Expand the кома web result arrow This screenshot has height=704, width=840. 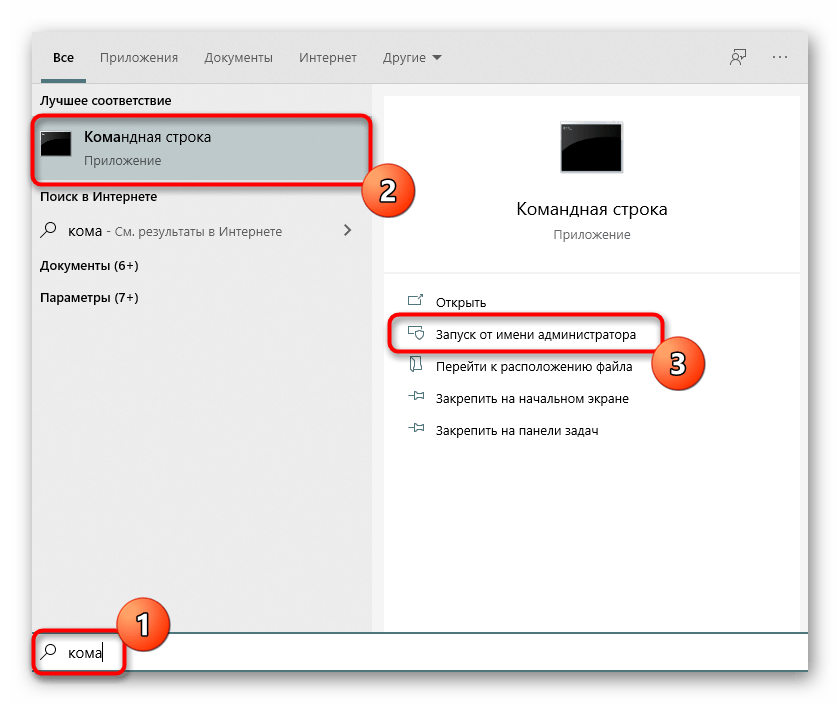pos(347,231)
